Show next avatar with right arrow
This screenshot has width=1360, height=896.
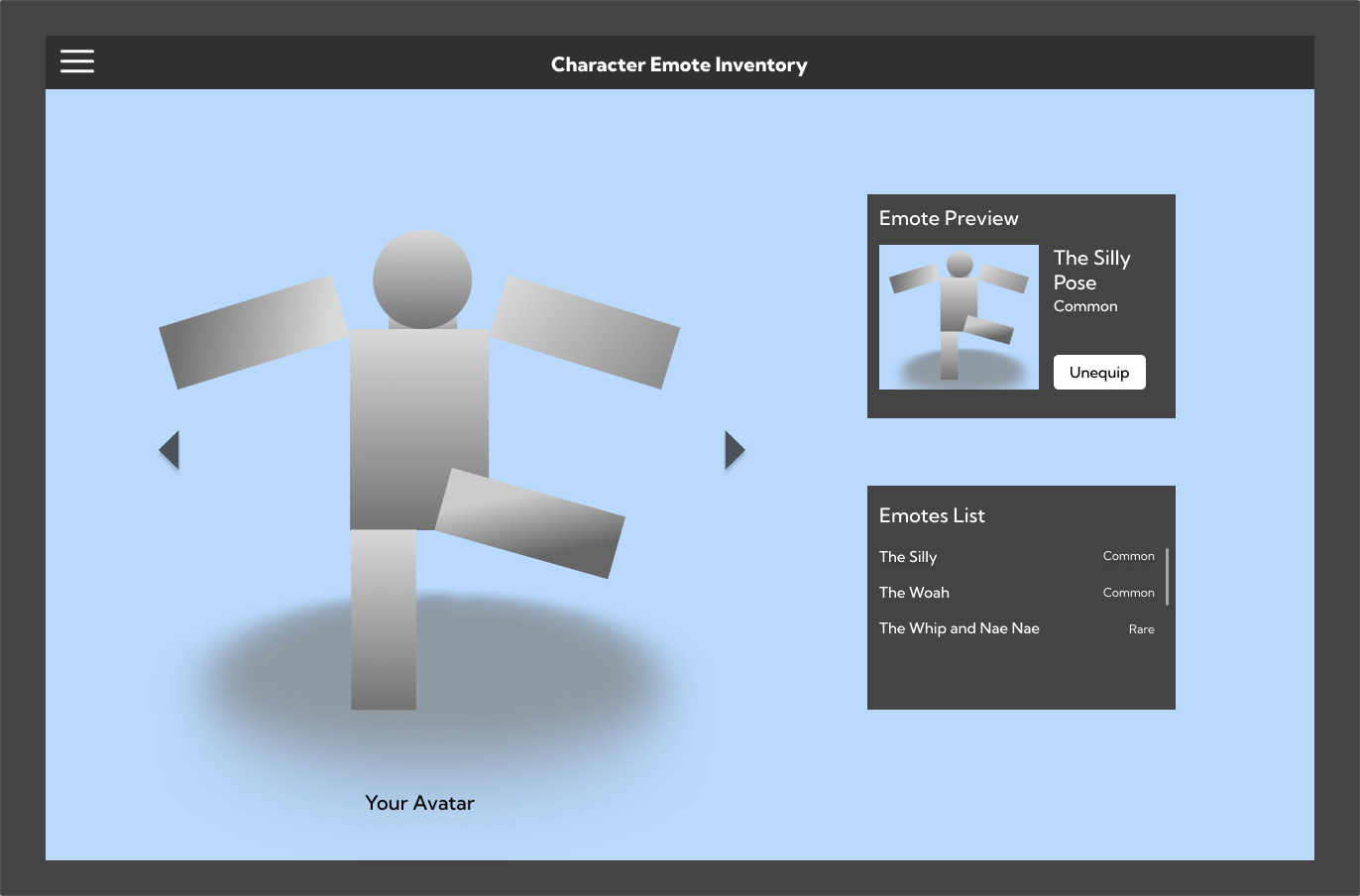coord(735,450)
